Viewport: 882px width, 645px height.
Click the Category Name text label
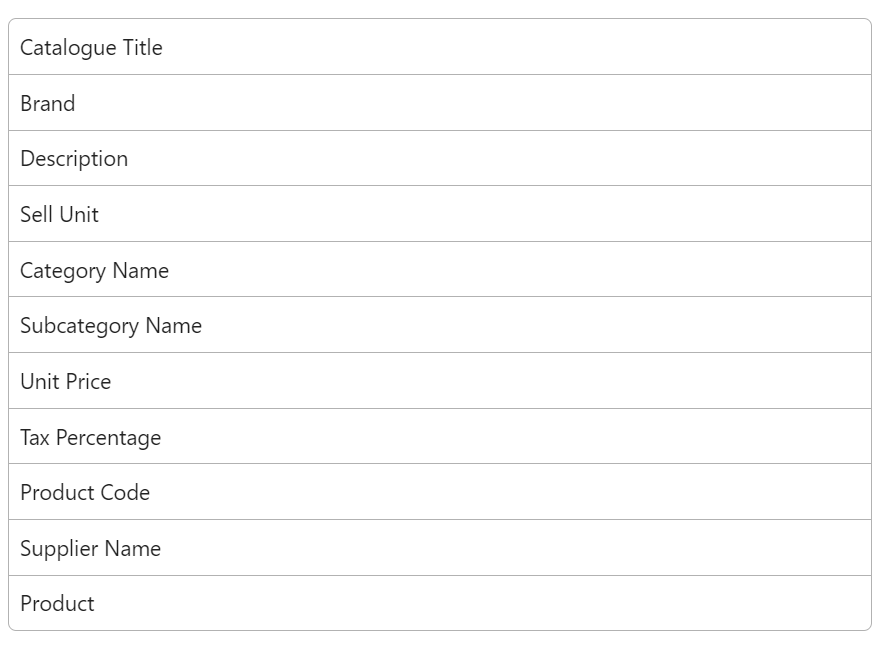tap(94, 271)
